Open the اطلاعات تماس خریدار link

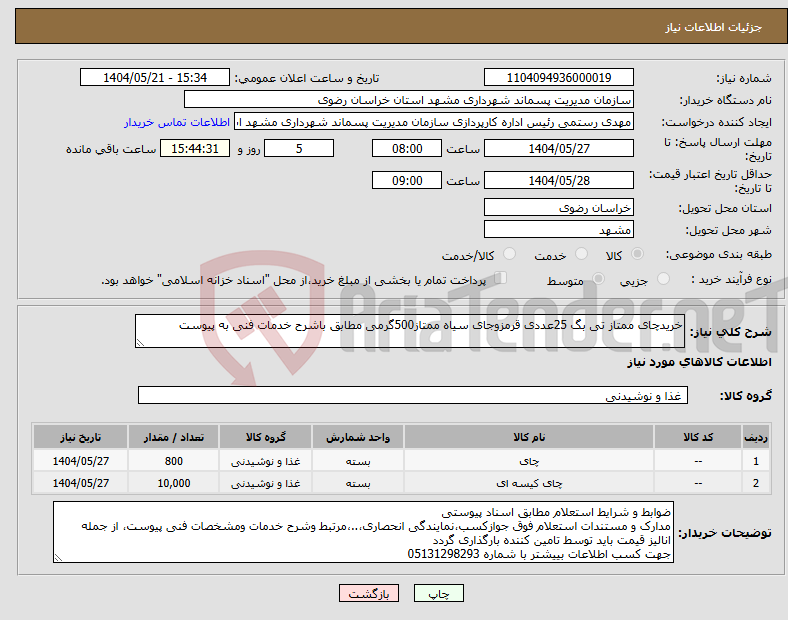177,122
